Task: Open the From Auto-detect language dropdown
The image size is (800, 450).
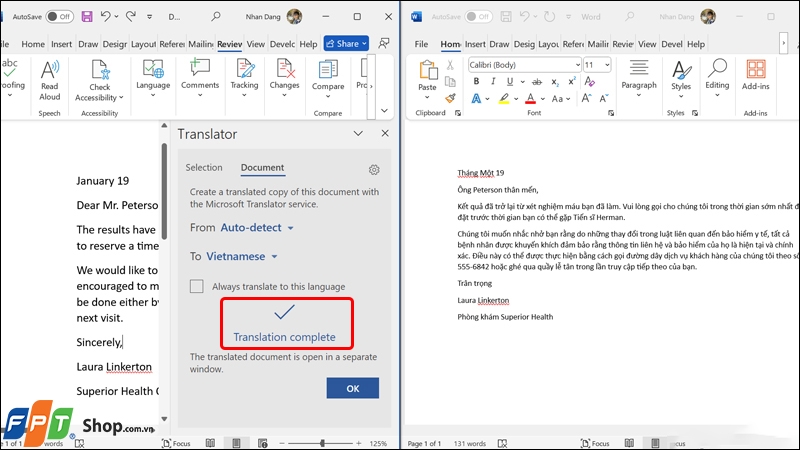Action: click(x=257, y=228)
